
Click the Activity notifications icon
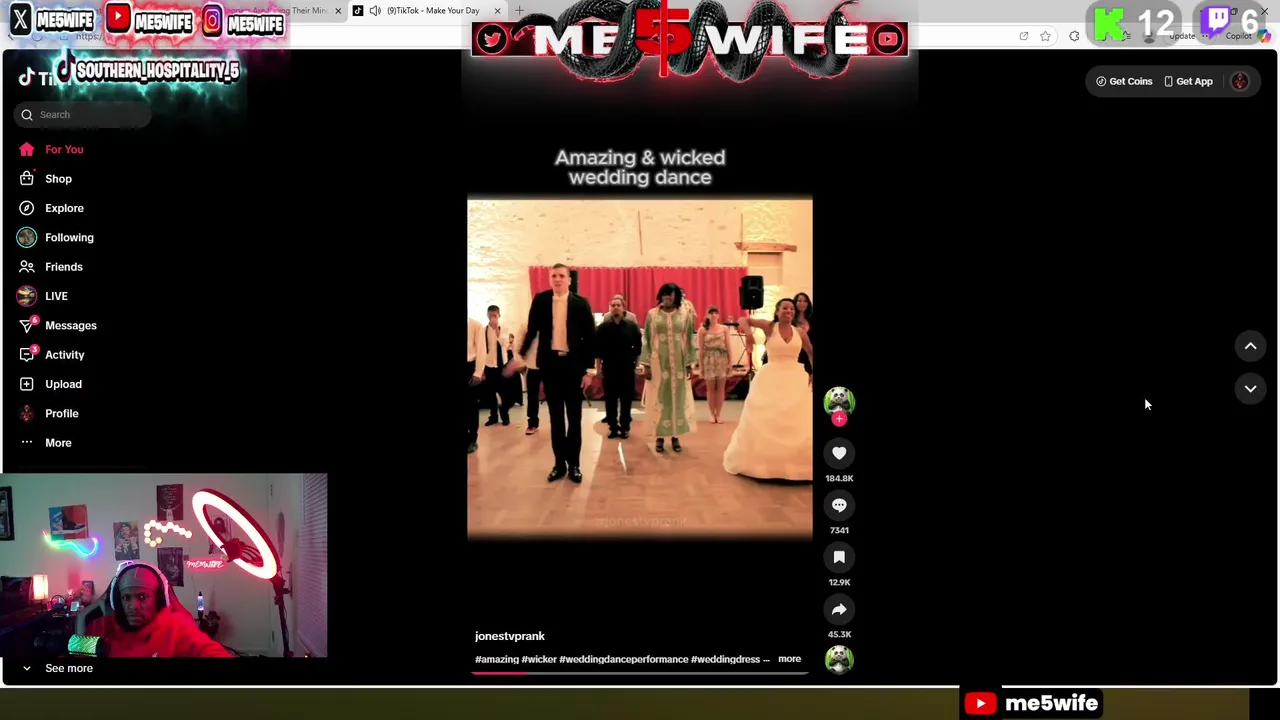tap(27, 354)
